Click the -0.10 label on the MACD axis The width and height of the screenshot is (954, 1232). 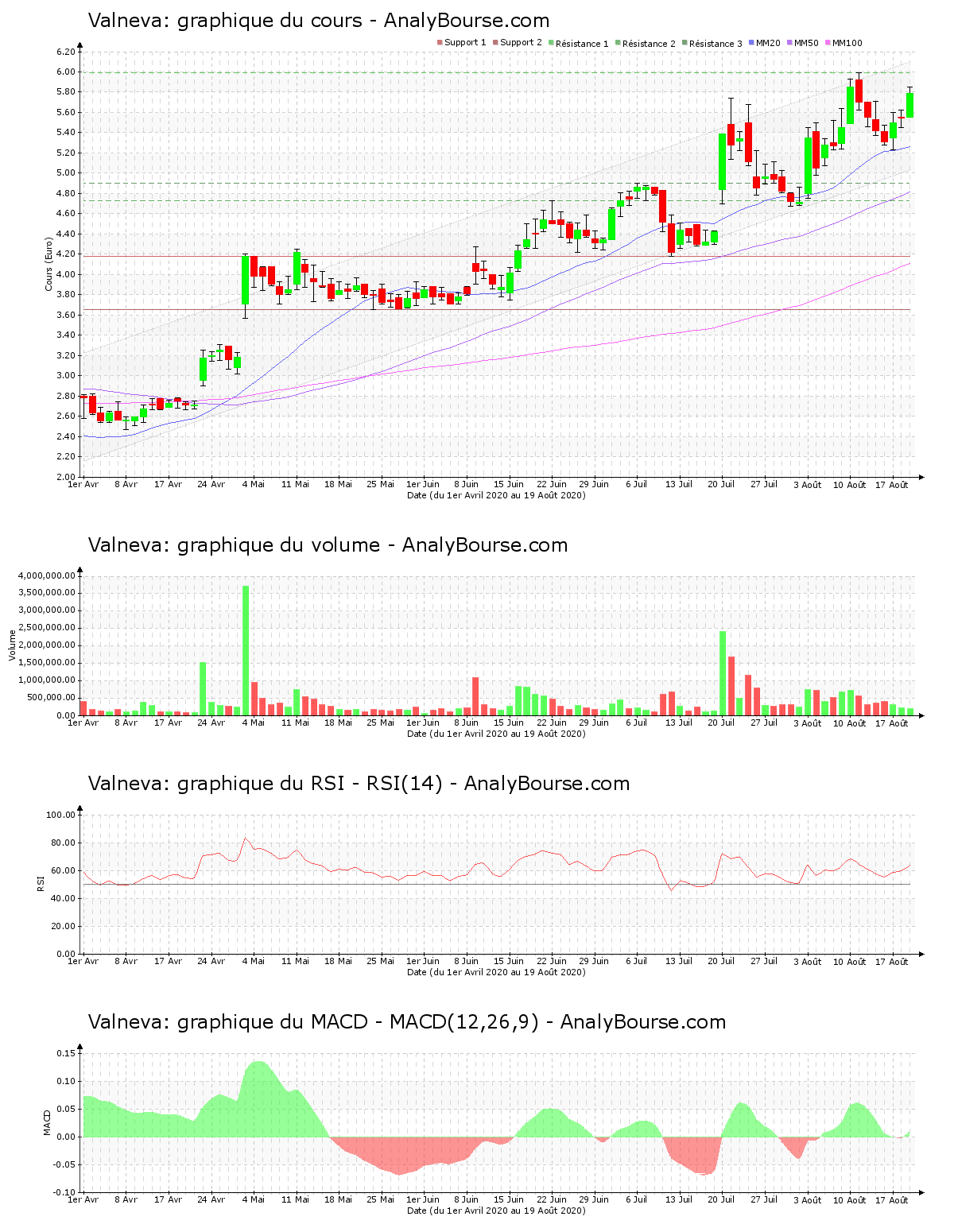pyautogui.click(x=64, y=1192)
